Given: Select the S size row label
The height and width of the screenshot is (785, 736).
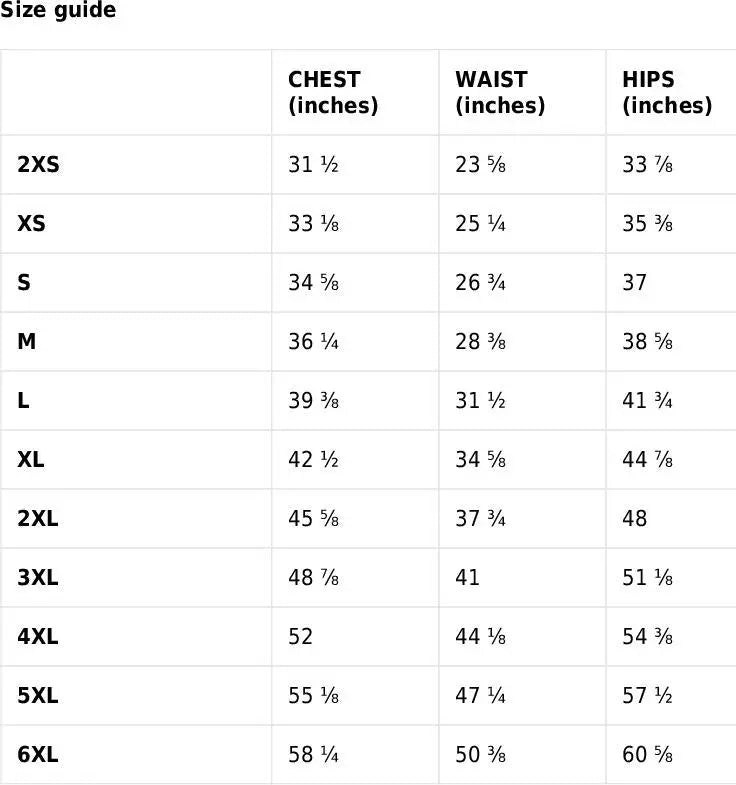Looking at the screenshot, I should coord(24,283).
